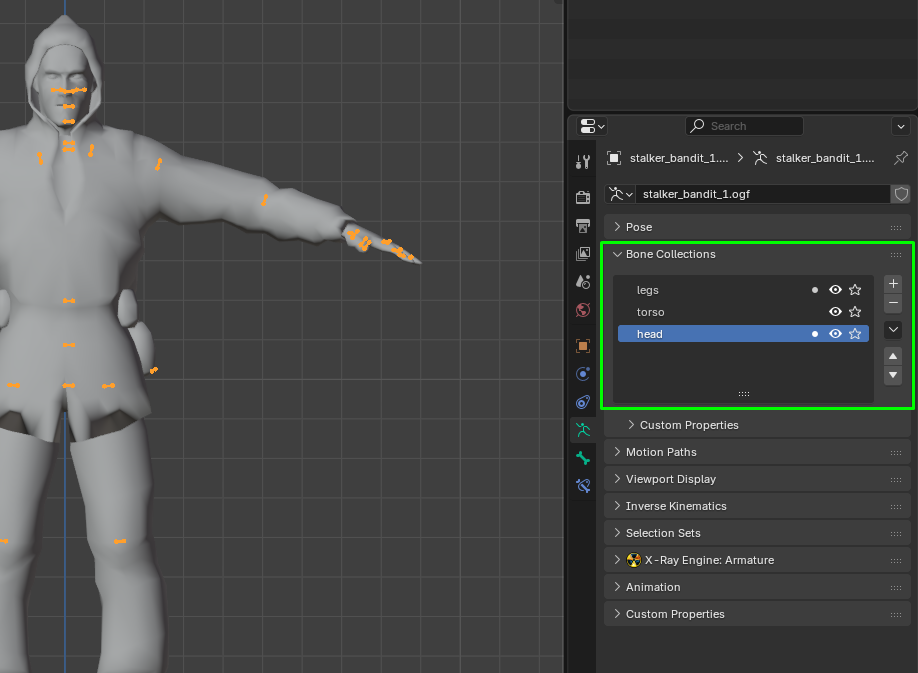
Task: Open the Render properties tab
Action: coord(583,197)
